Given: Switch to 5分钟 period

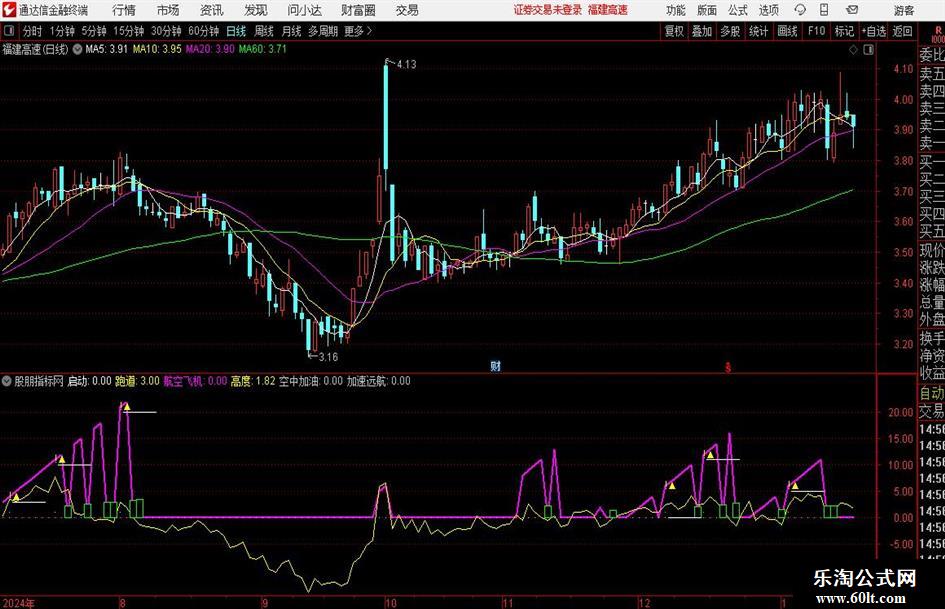Looking at the screenshot, I should [x=93, y=31].
